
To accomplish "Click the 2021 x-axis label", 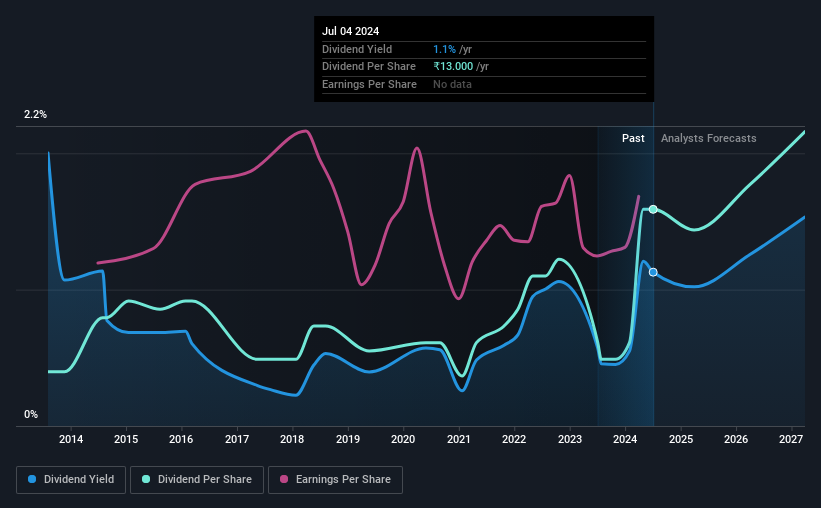I will (459, 439).
